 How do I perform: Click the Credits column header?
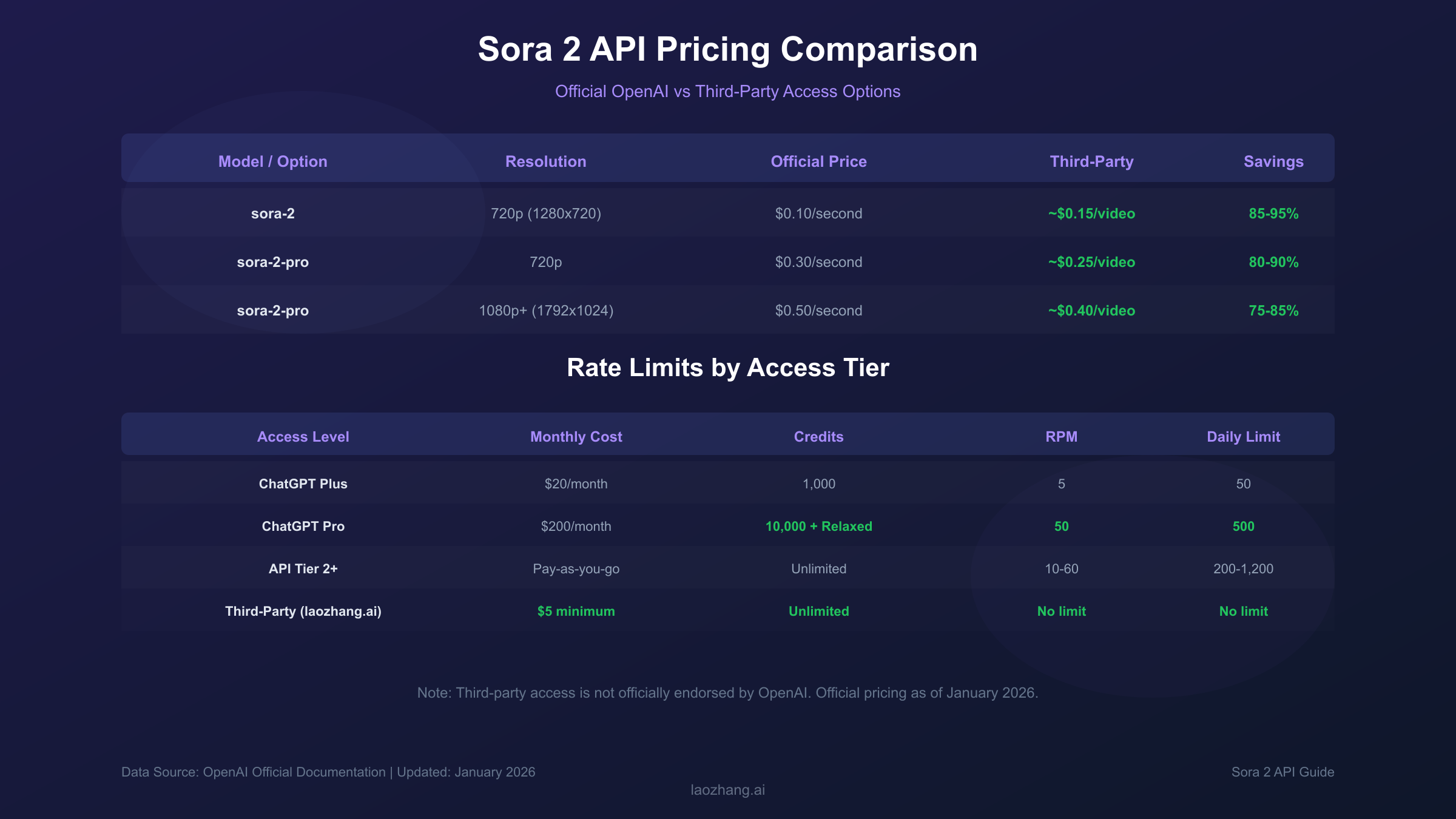tap(818, 436)
